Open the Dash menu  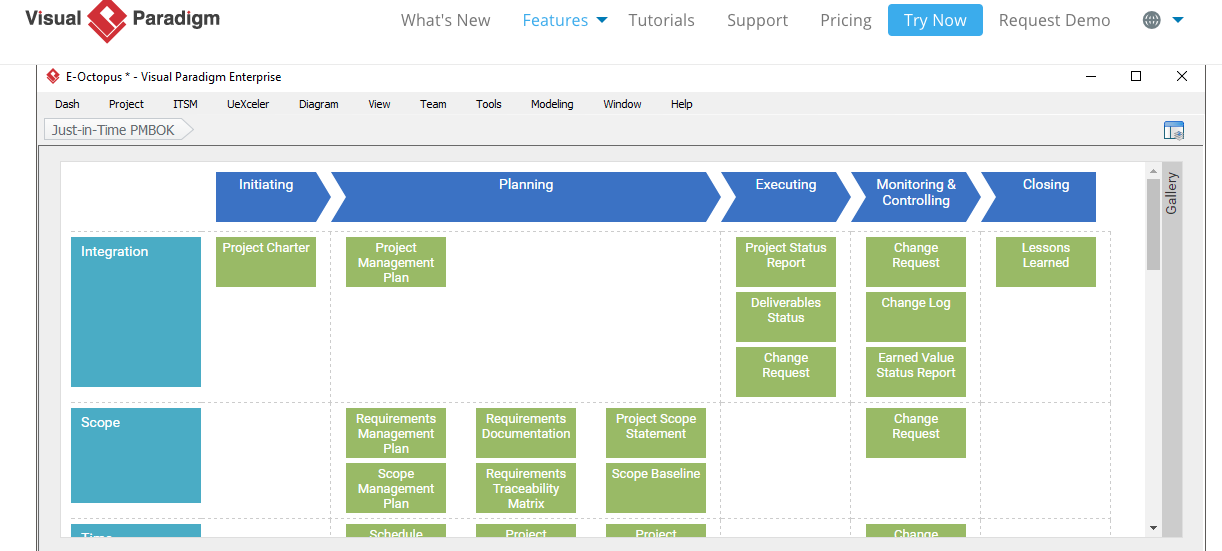[x=67, y=104]
